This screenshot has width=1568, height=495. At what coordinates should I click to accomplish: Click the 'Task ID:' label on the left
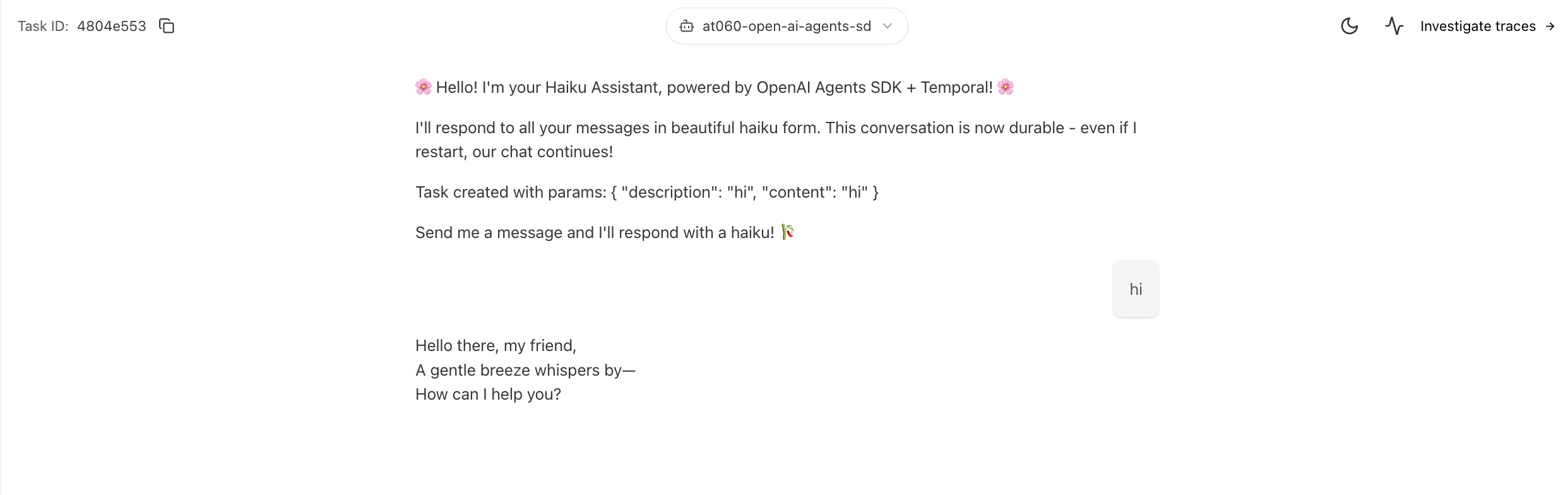point(43,26)
